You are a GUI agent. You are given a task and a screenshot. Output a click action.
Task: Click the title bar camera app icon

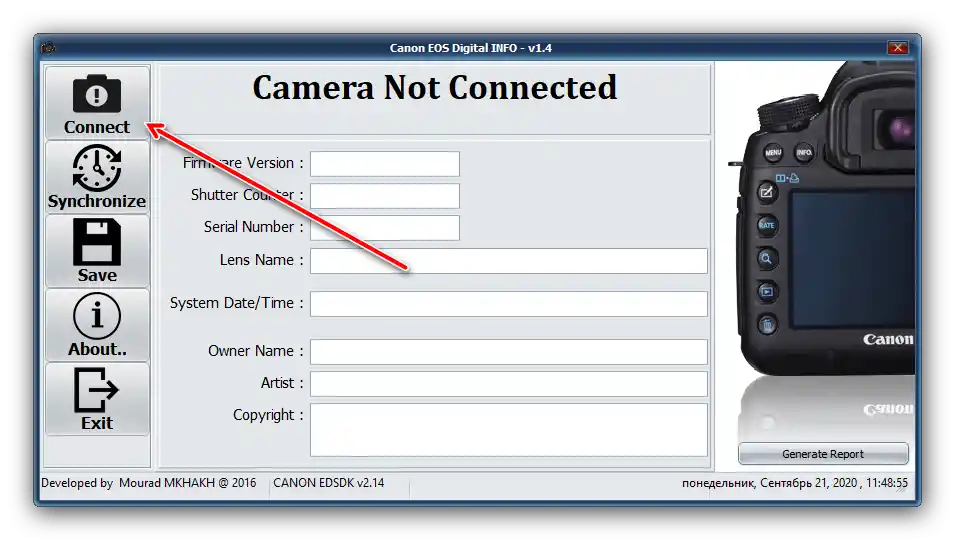pyautogui.click(x=49, y=47)
